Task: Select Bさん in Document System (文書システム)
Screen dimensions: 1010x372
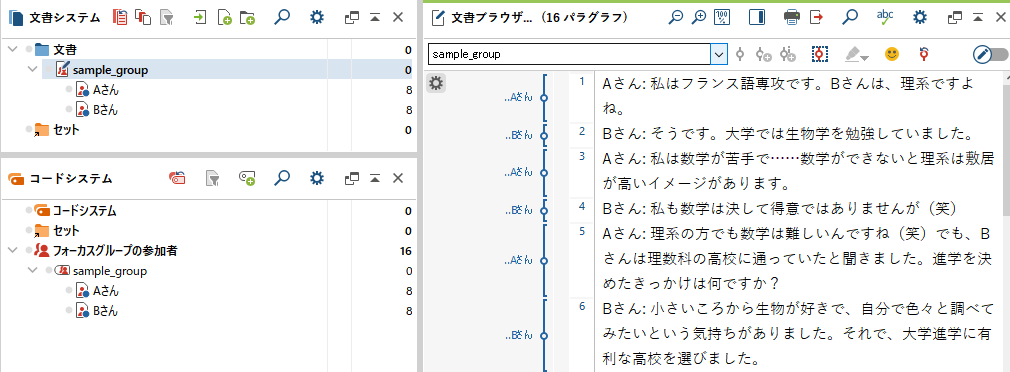Action: pyautogui.click(x=106, y=110)
